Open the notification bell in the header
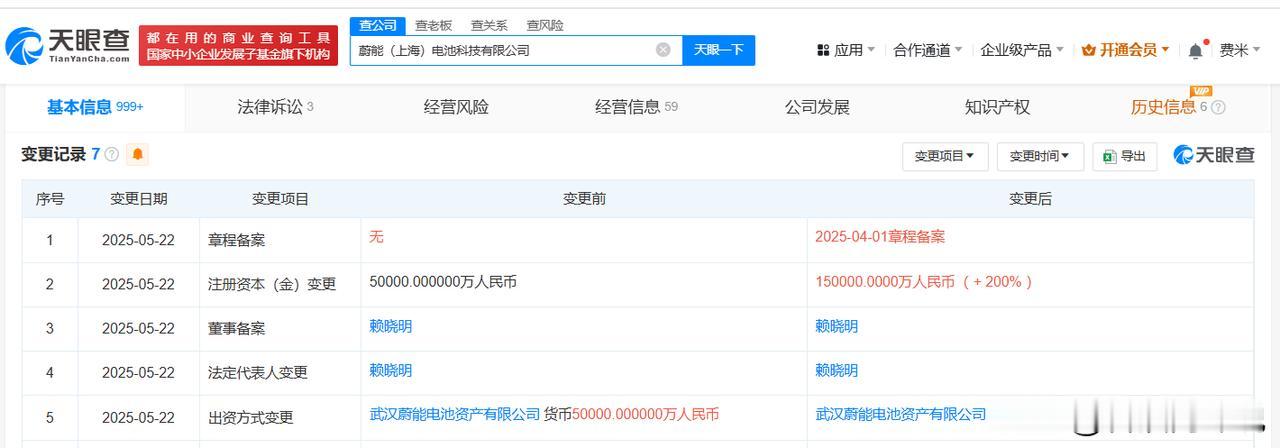 (1195, 50)
